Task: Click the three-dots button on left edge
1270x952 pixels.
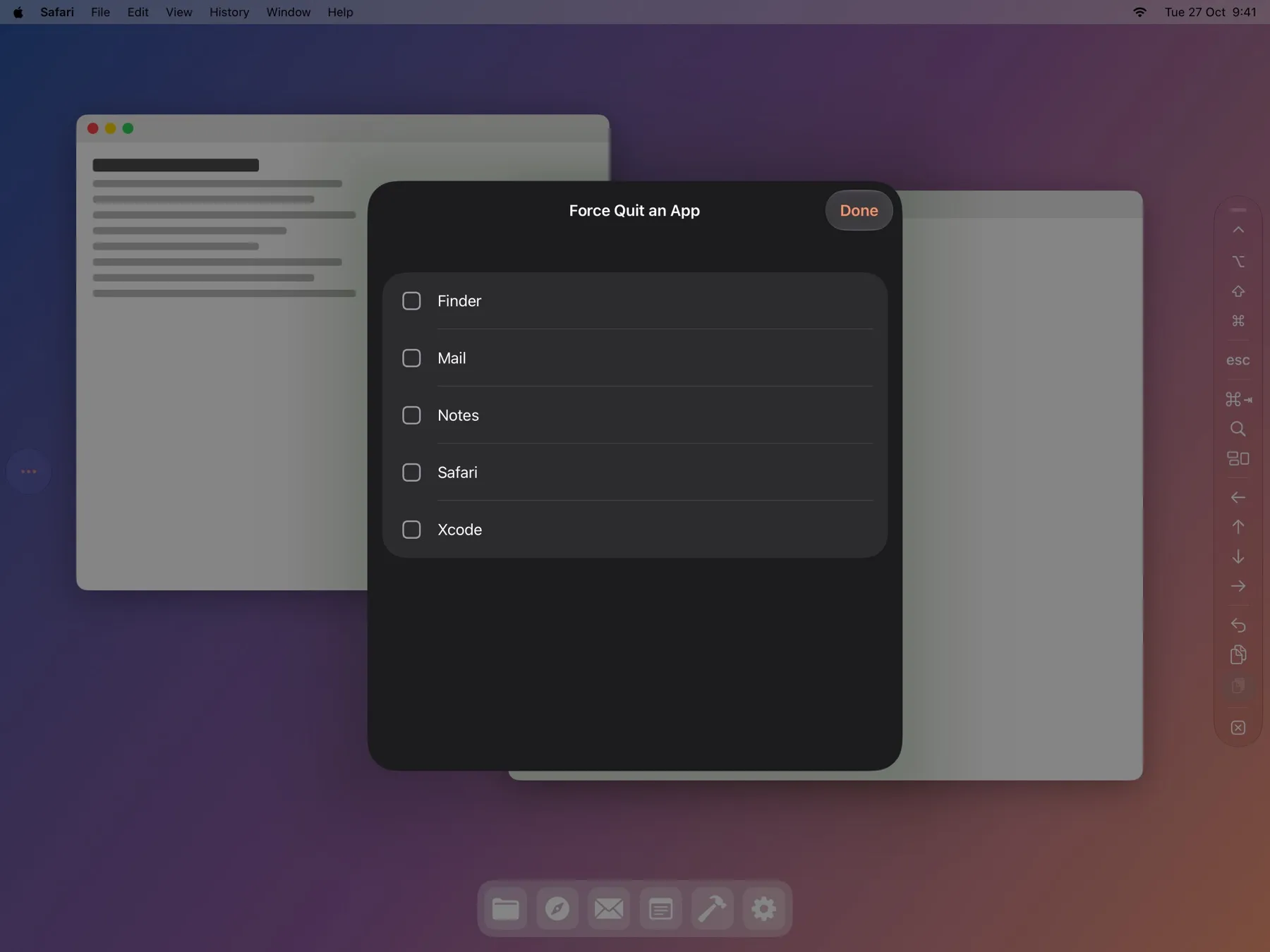Action: 29,471
